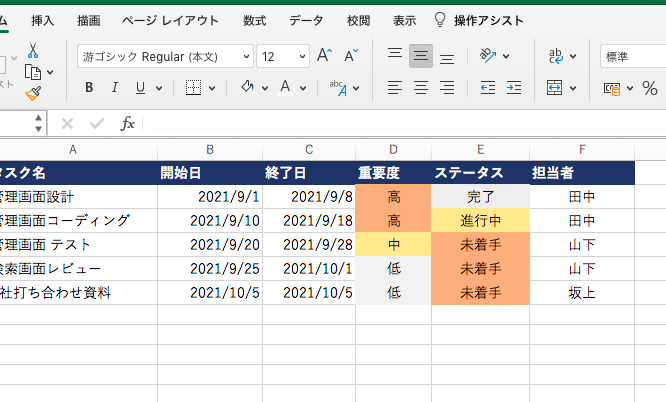Select yellow 中 priority cell
Viewport: 666px width, 402px height.
393,244
